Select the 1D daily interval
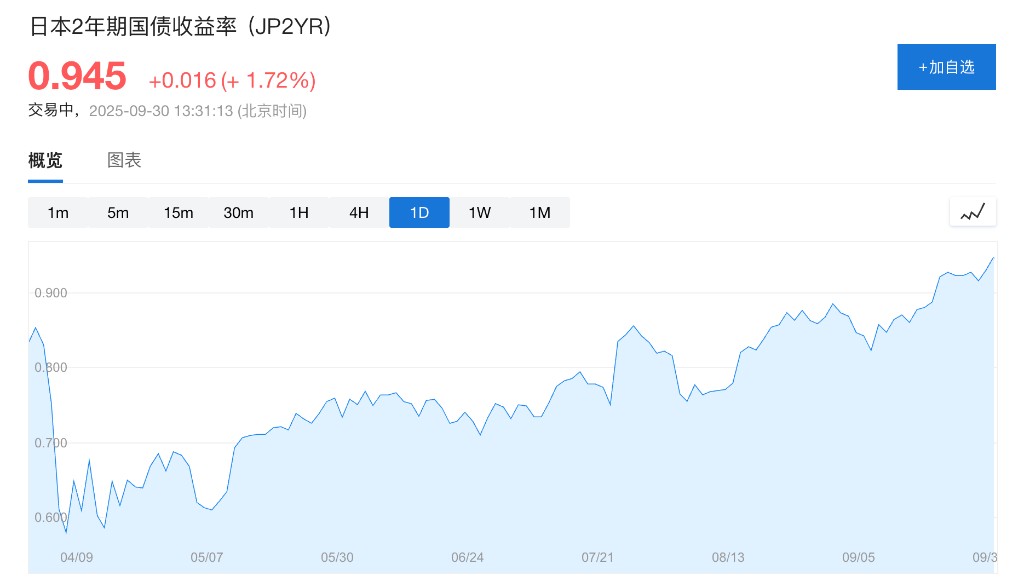The height and width of the screenshot is (580, 1024). click(x=419, y=212)
